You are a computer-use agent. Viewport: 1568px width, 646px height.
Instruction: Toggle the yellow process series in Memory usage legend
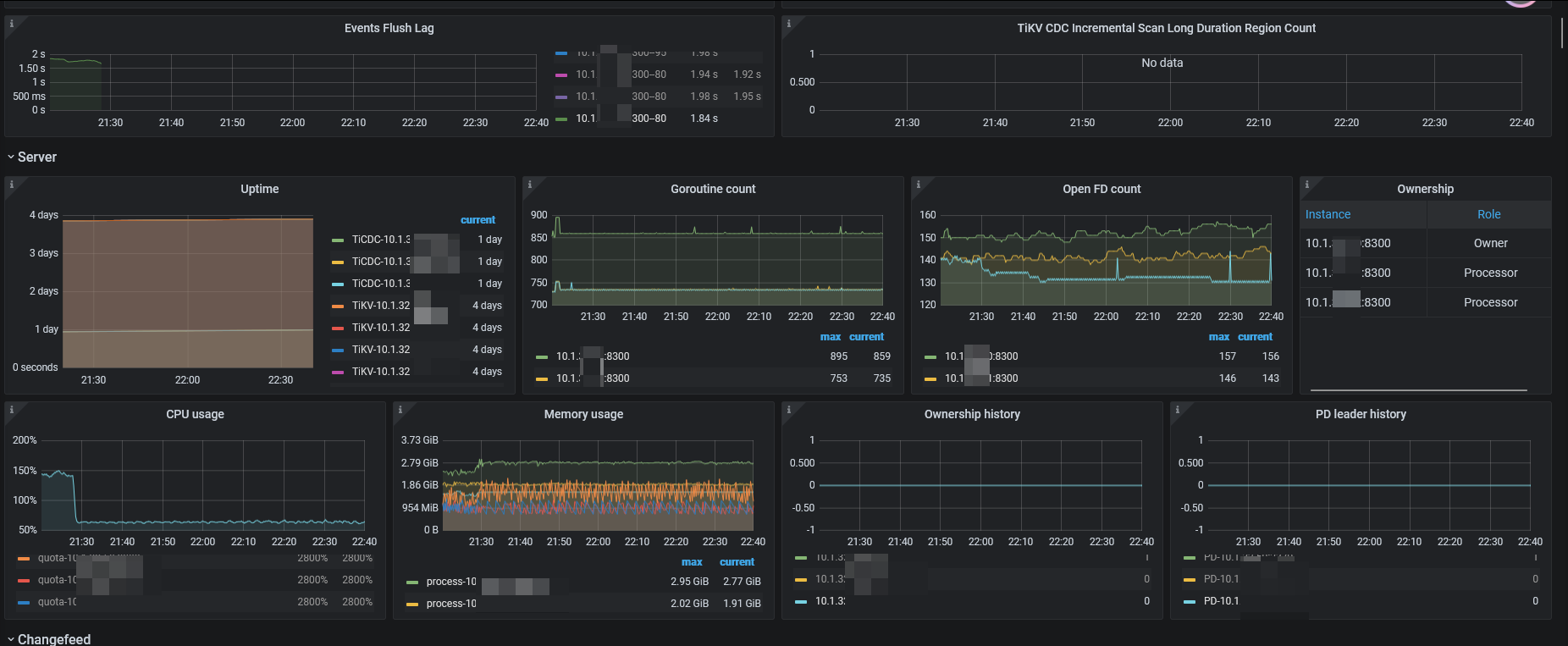pos(450,604)
